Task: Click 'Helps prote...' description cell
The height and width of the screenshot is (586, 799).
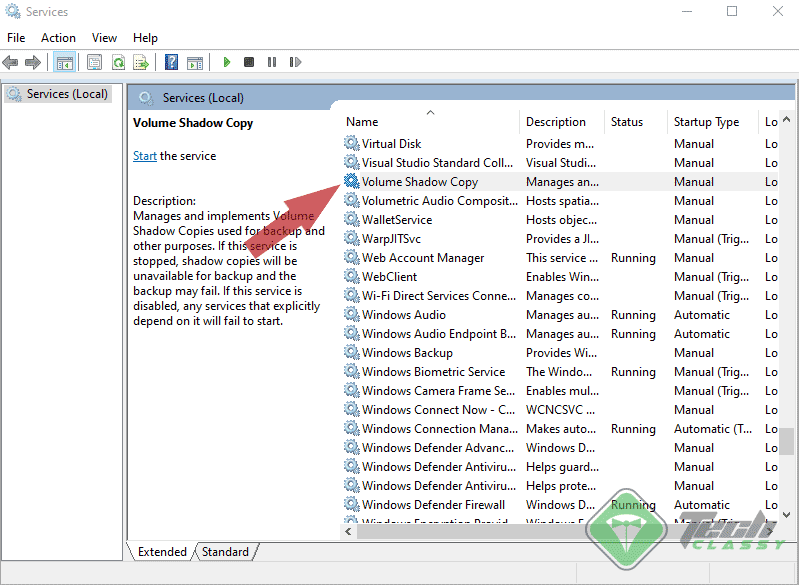Action: (561, 486)
